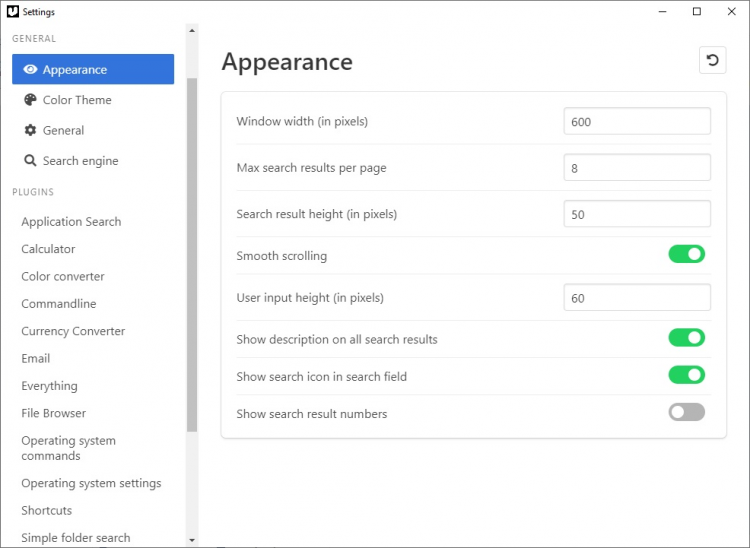Click the magnifier icon for Search engine
Screen dimensions: 750x548
30,160
